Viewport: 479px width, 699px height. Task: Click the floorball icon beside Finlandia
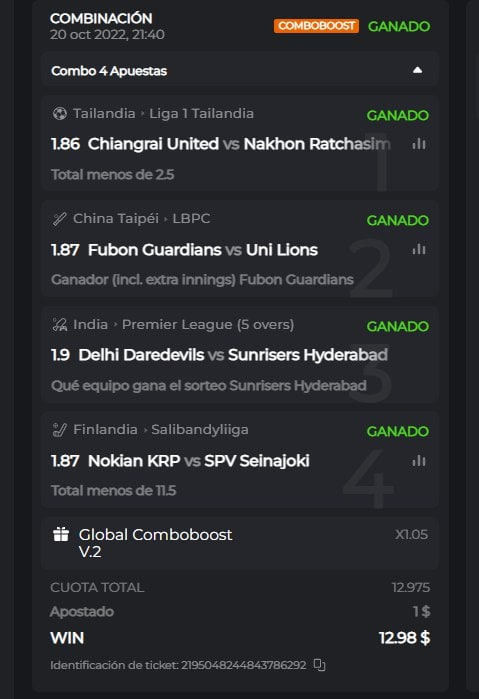point(59,430)
